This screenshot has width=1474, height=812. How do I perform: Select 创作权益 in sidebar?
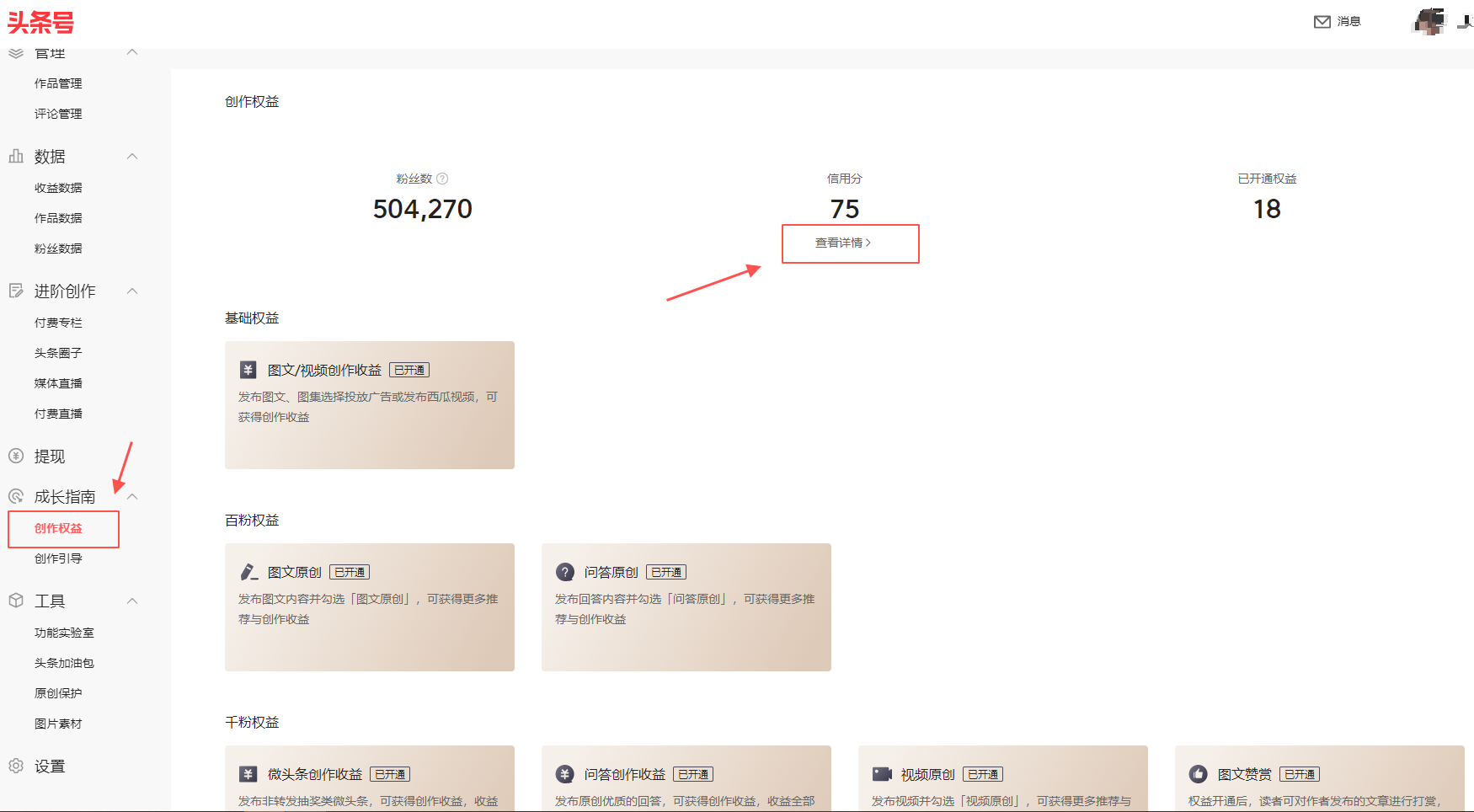(x=58, y=528)
